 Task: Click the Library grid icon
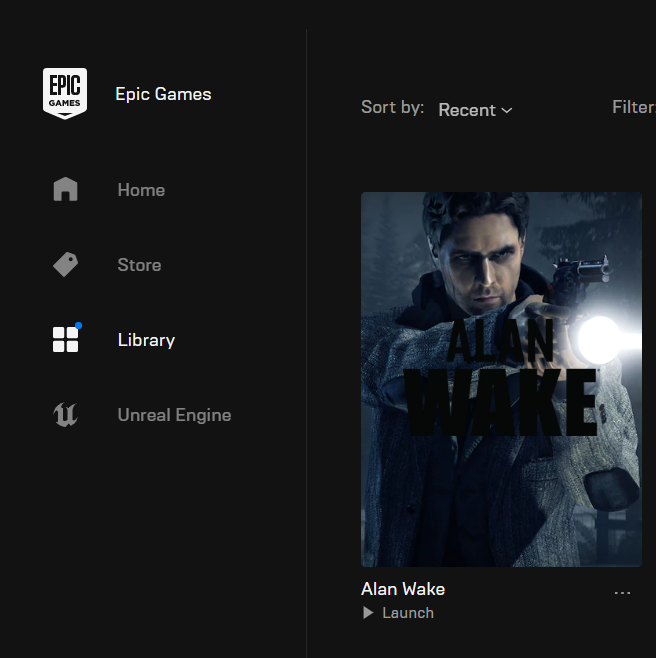[66, 339]
